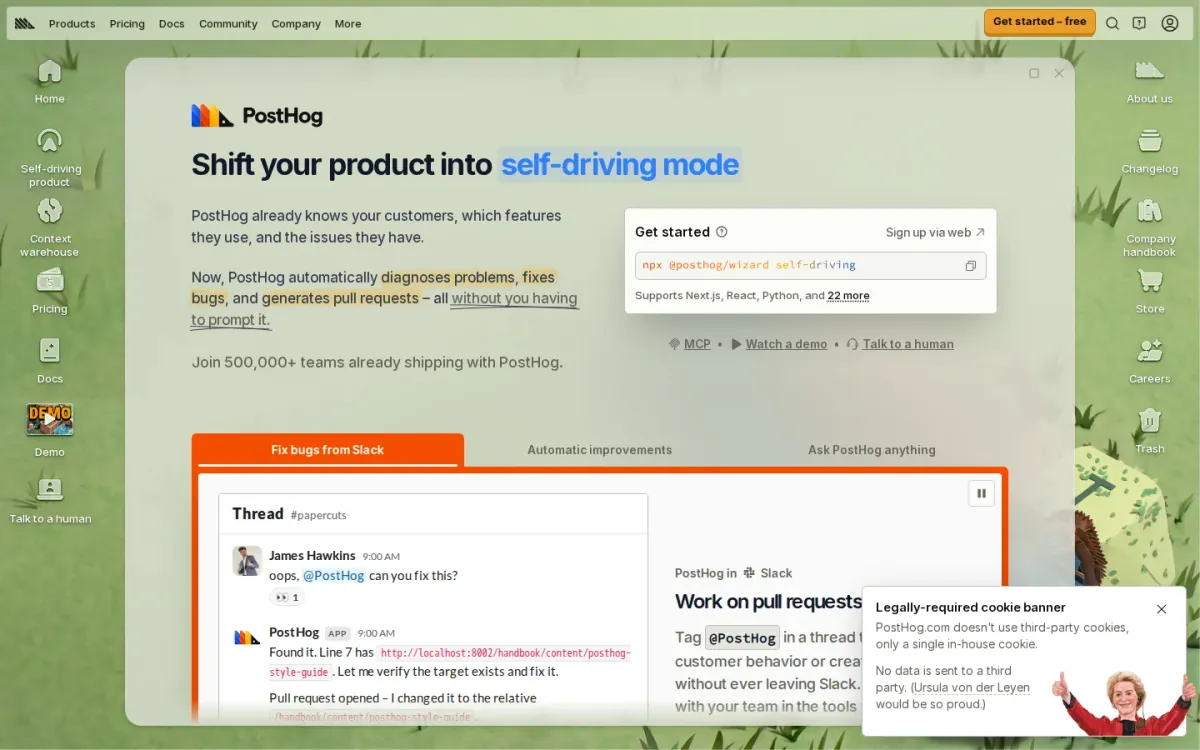Select the Automatic improvements tab
Viewport: 1200px width, 750px height.
pyautogui.click(x=600, y=450)
